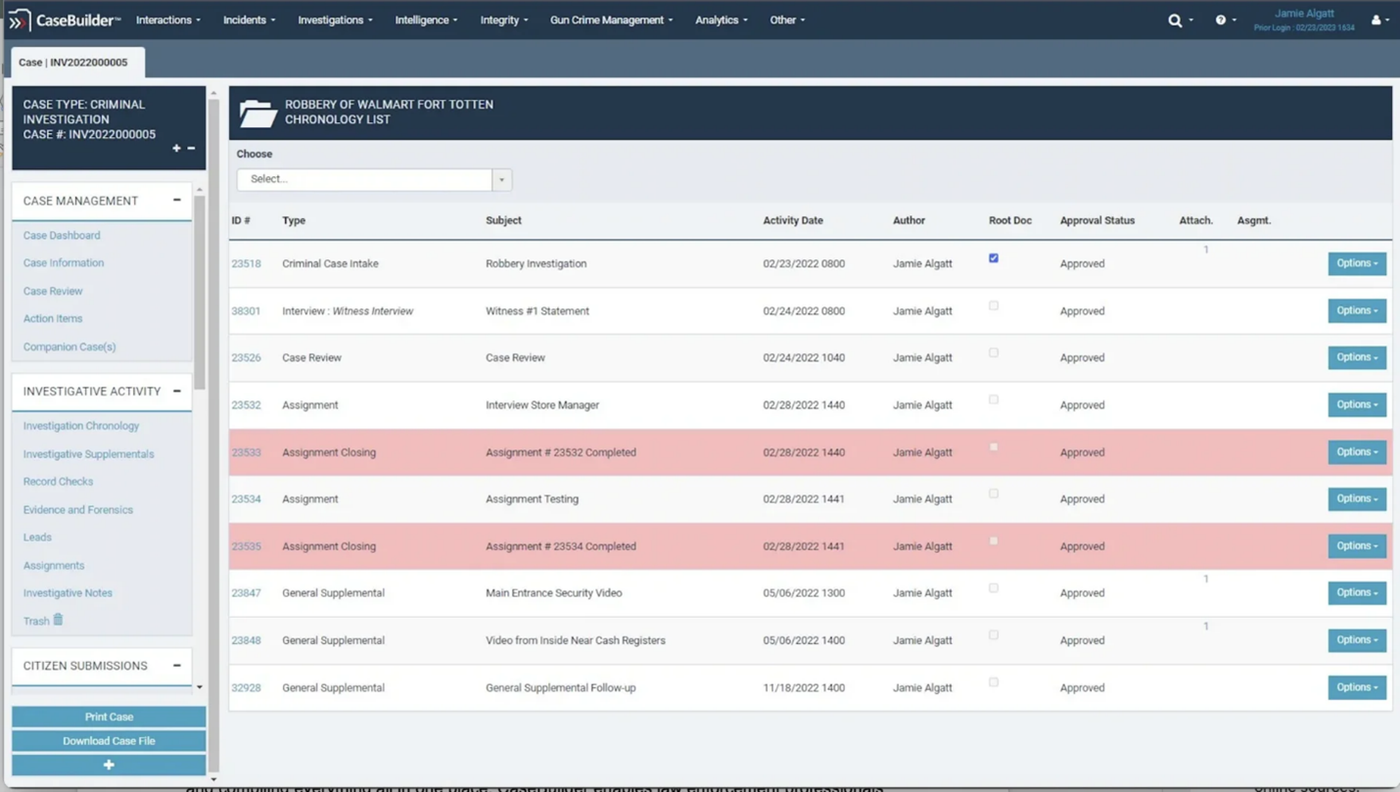Open Options for Robbery Investigation row

[1357, 263]
